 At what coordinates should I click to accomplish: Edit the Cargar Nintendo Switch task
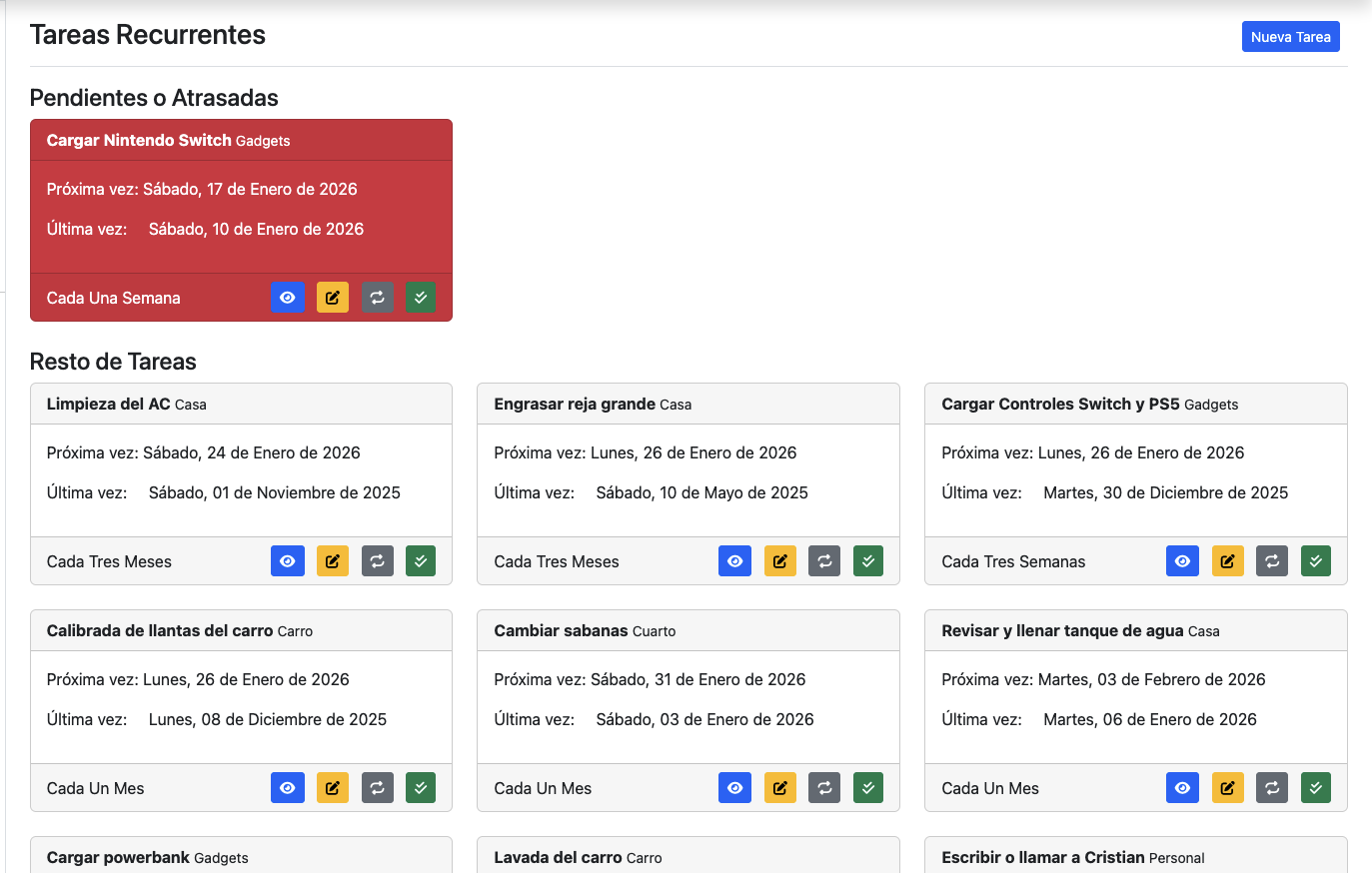333,298
